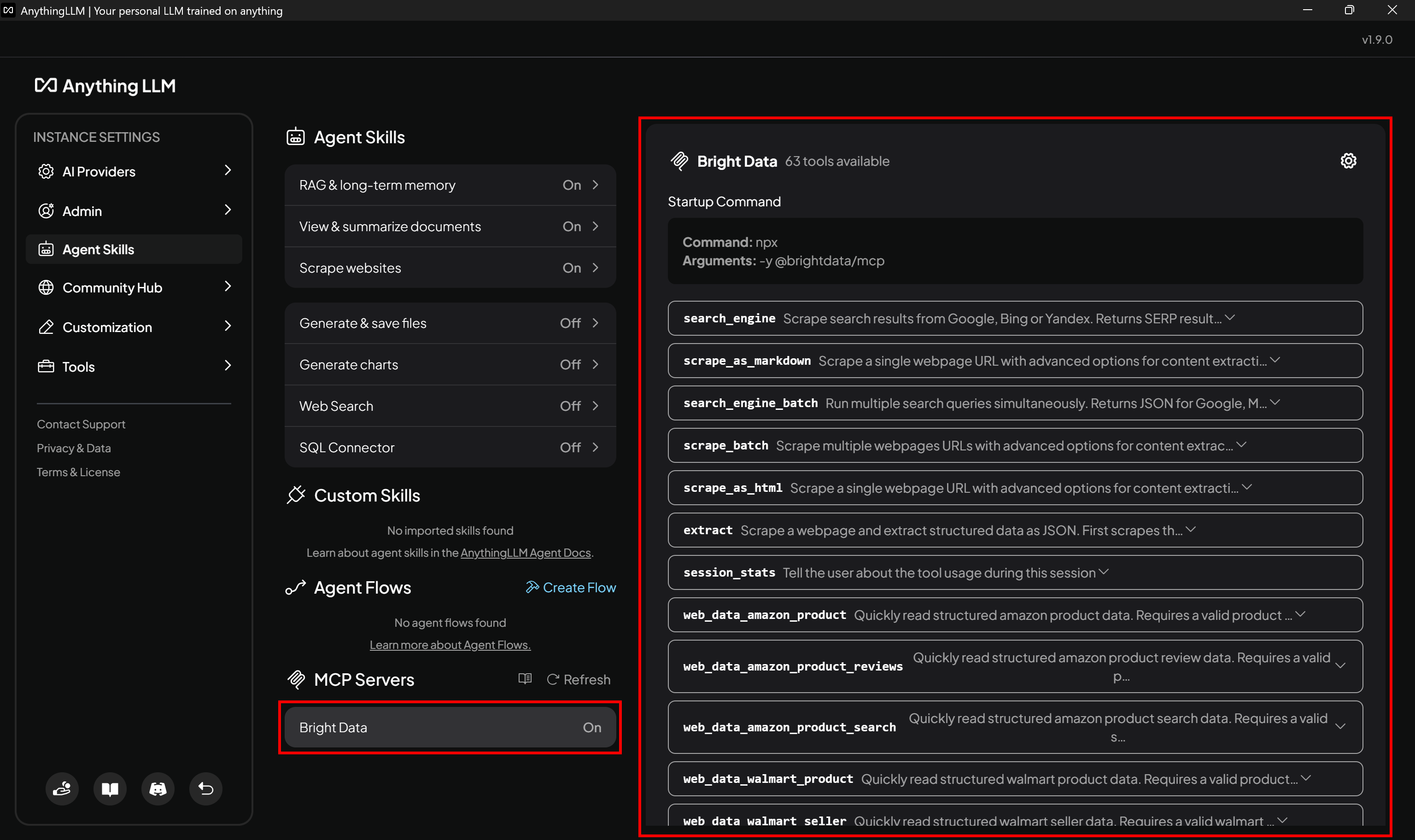The height and width of the screenshot is (840, 1415).
Task: Open the AnythingLLM Agent Docs link
Action: [524, 553]
